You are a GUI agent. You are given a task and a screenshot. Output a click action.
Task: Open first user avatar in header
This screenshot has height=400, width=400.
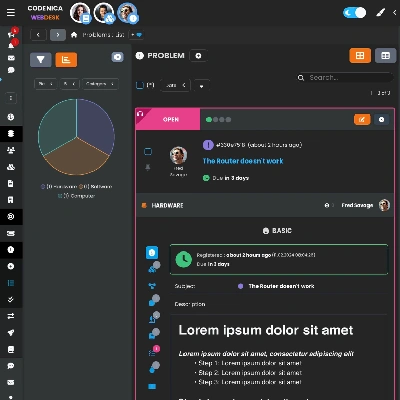pyautogui.click(x=80, y=13)
